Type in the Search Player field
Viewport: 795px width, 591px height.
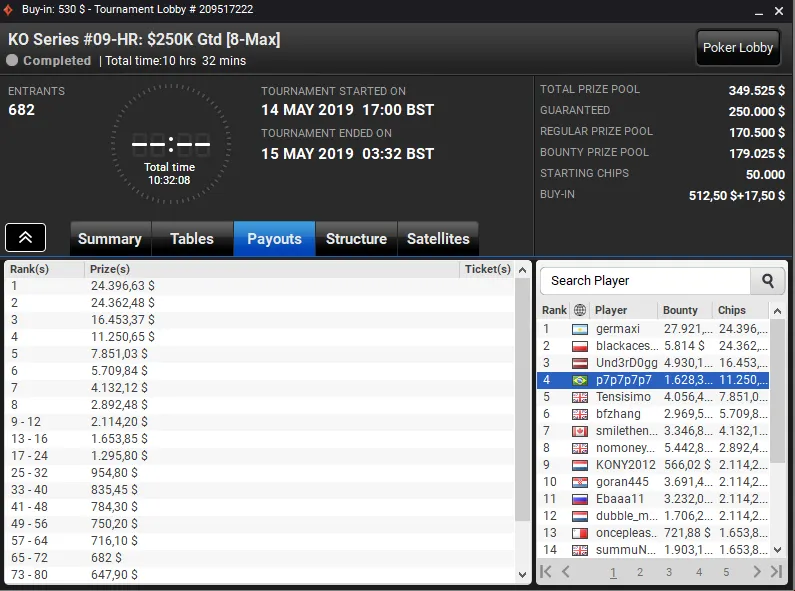click(x=645, y=281)
